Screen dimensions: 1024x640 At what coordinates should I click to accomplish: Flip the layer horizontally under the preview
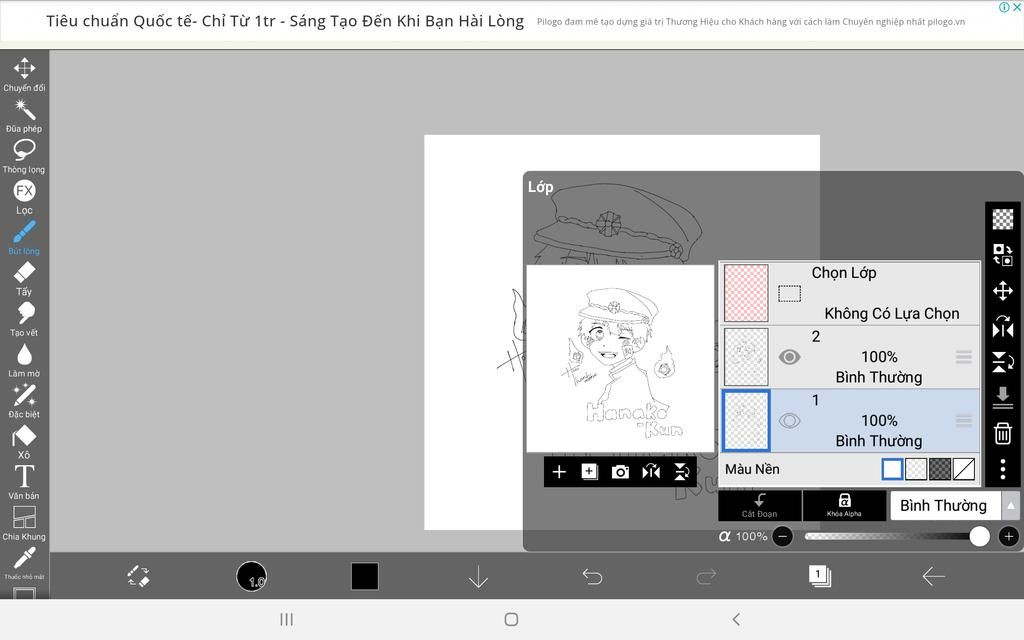(x=651, y=472)
